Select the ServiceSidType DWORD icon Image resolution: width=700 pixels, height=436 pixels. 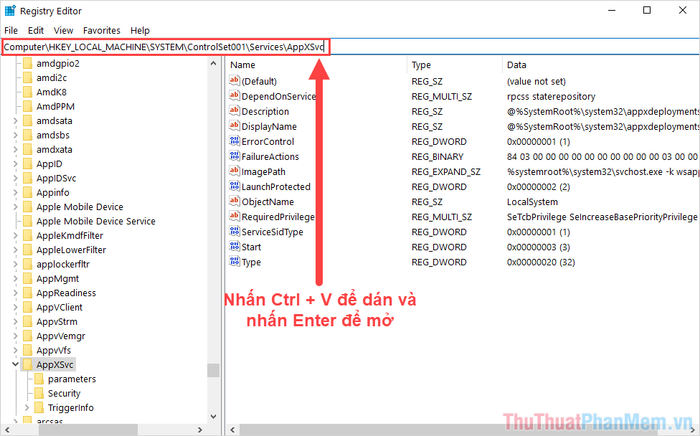pyautogui.click(x=234, y=231)
